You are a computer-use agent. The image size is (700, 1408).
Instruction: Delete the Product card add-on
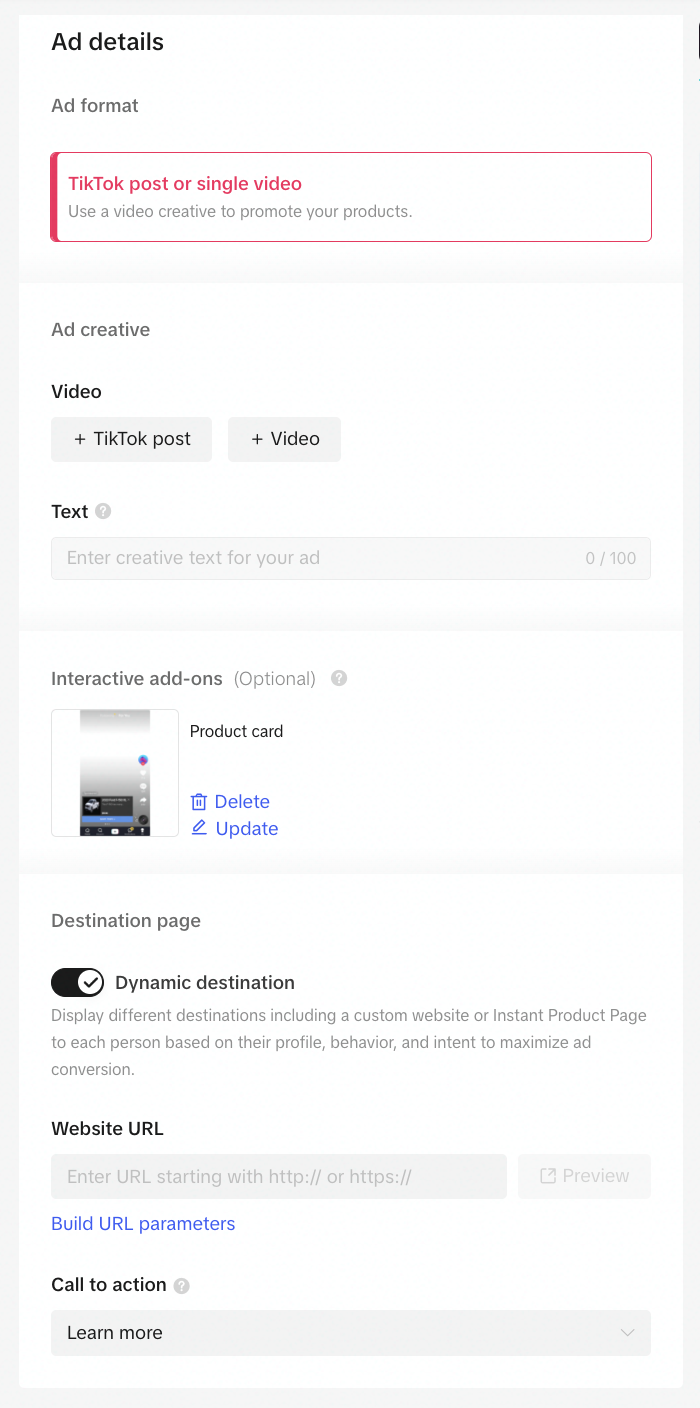click(230, 801)
